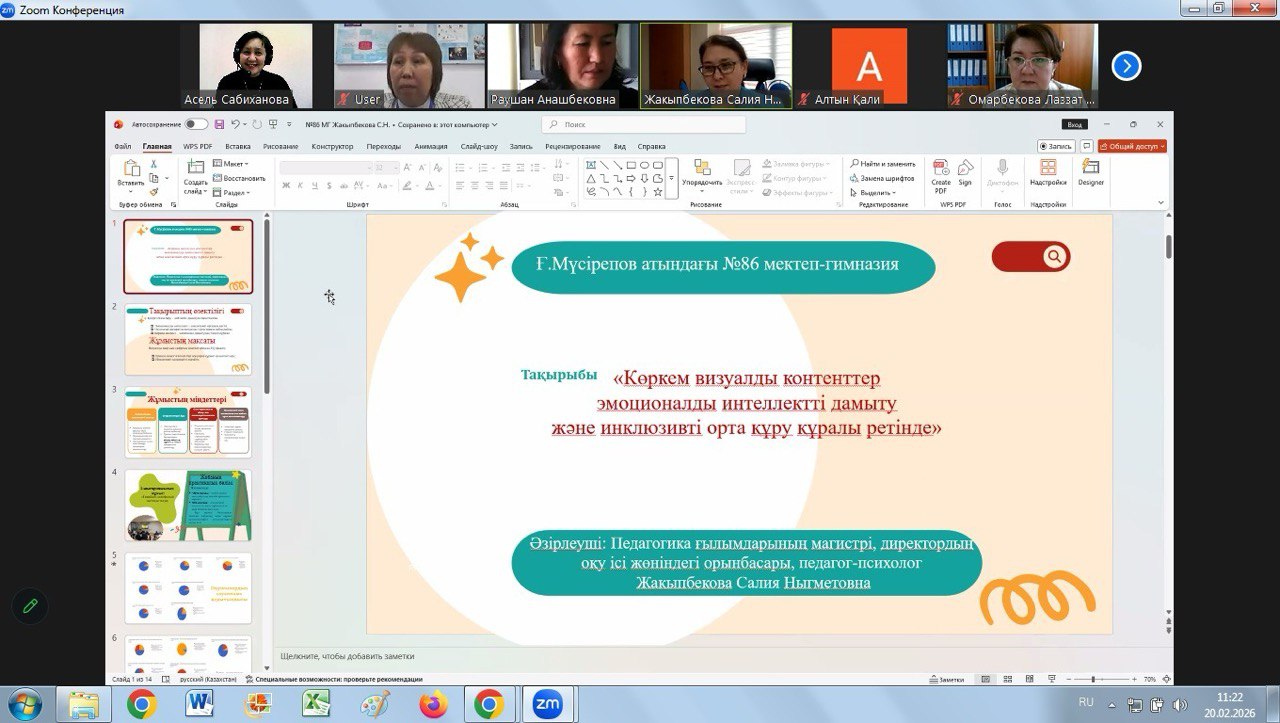1280x723 pixels.
Task: Switch to slide sorter view
Action: click(1007, 680)
